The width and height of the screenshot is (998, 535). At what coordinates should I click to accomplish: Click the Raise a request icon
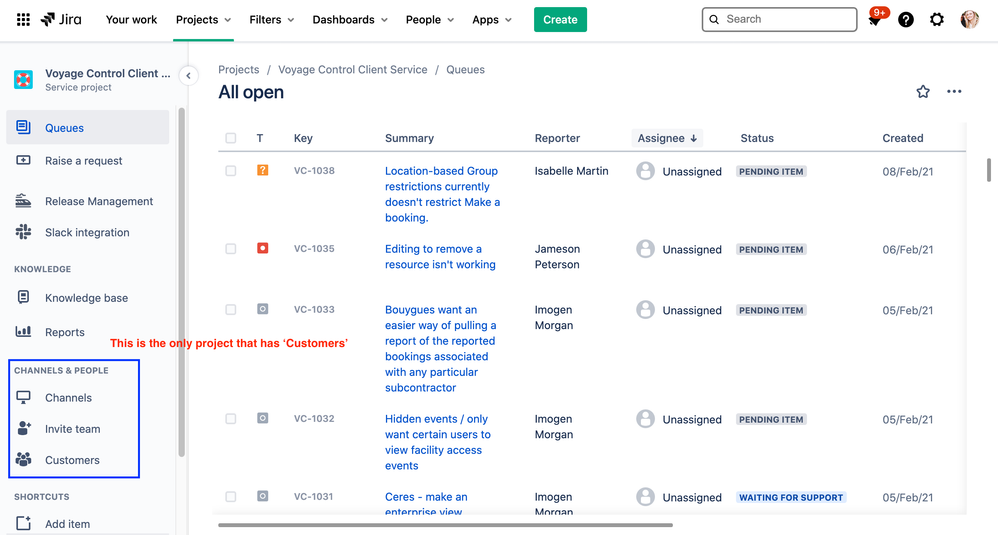point(23,160)
